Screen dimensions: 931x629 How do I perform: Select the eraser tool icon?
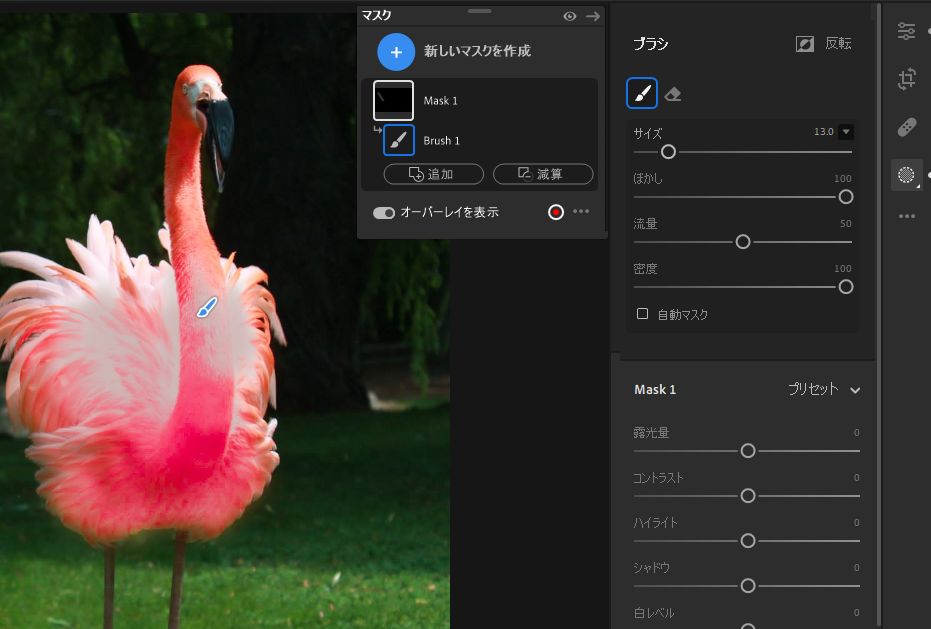coord(673,94)
